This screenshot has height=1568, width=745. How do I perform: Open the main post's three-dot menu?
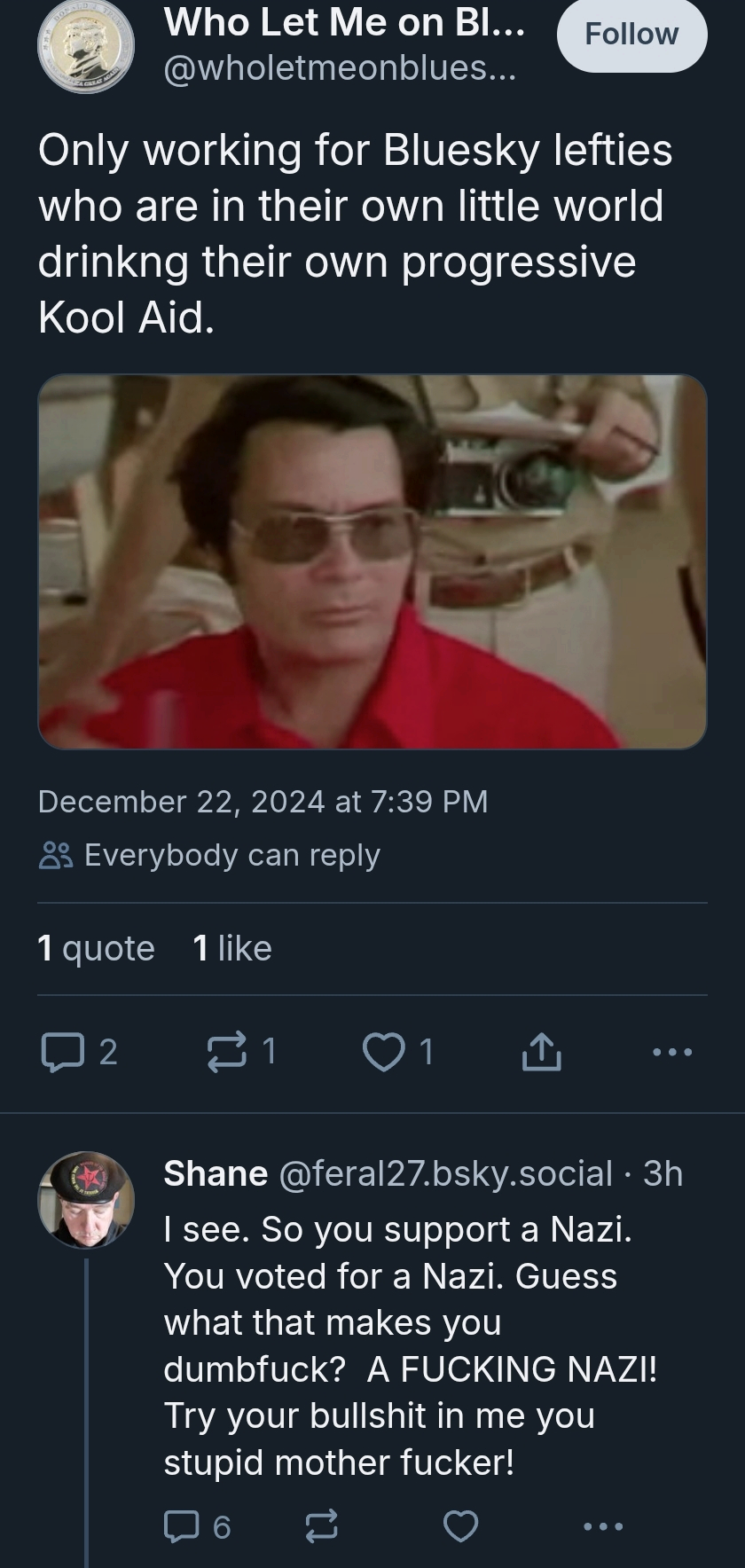click(671, 1052)
